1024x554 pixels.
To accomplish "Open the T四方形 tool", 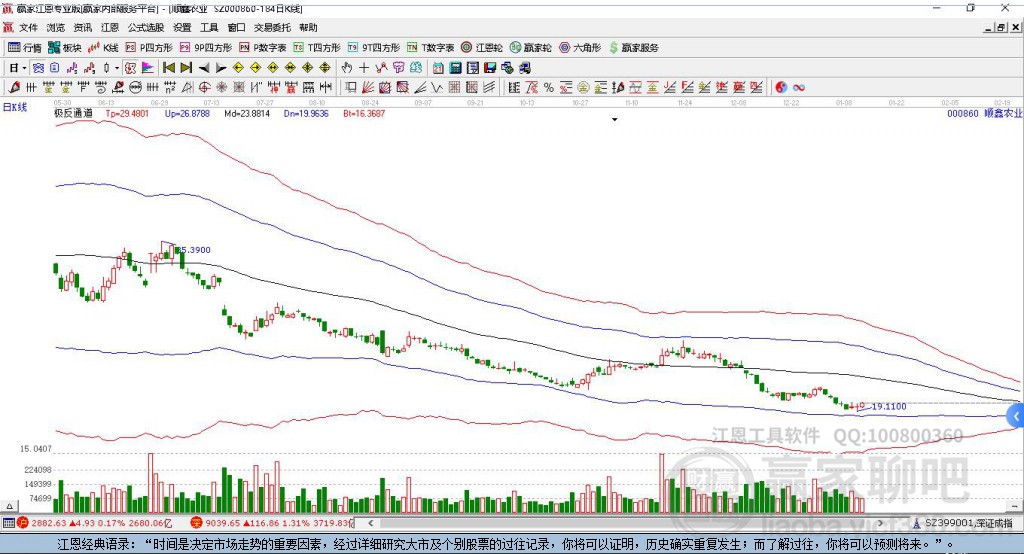I will [x=317, y=48].
